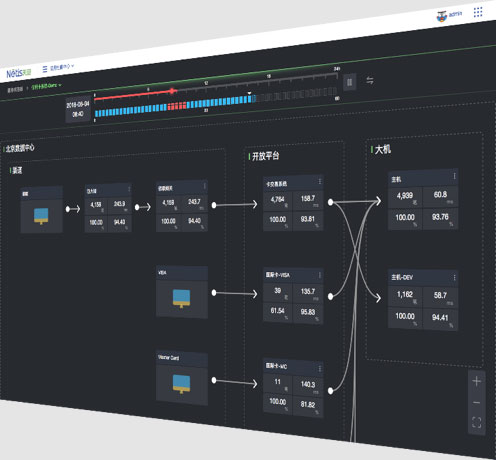Zoom in with the plus button
This screenshot has width=496, height=460.
coord(477,381)
